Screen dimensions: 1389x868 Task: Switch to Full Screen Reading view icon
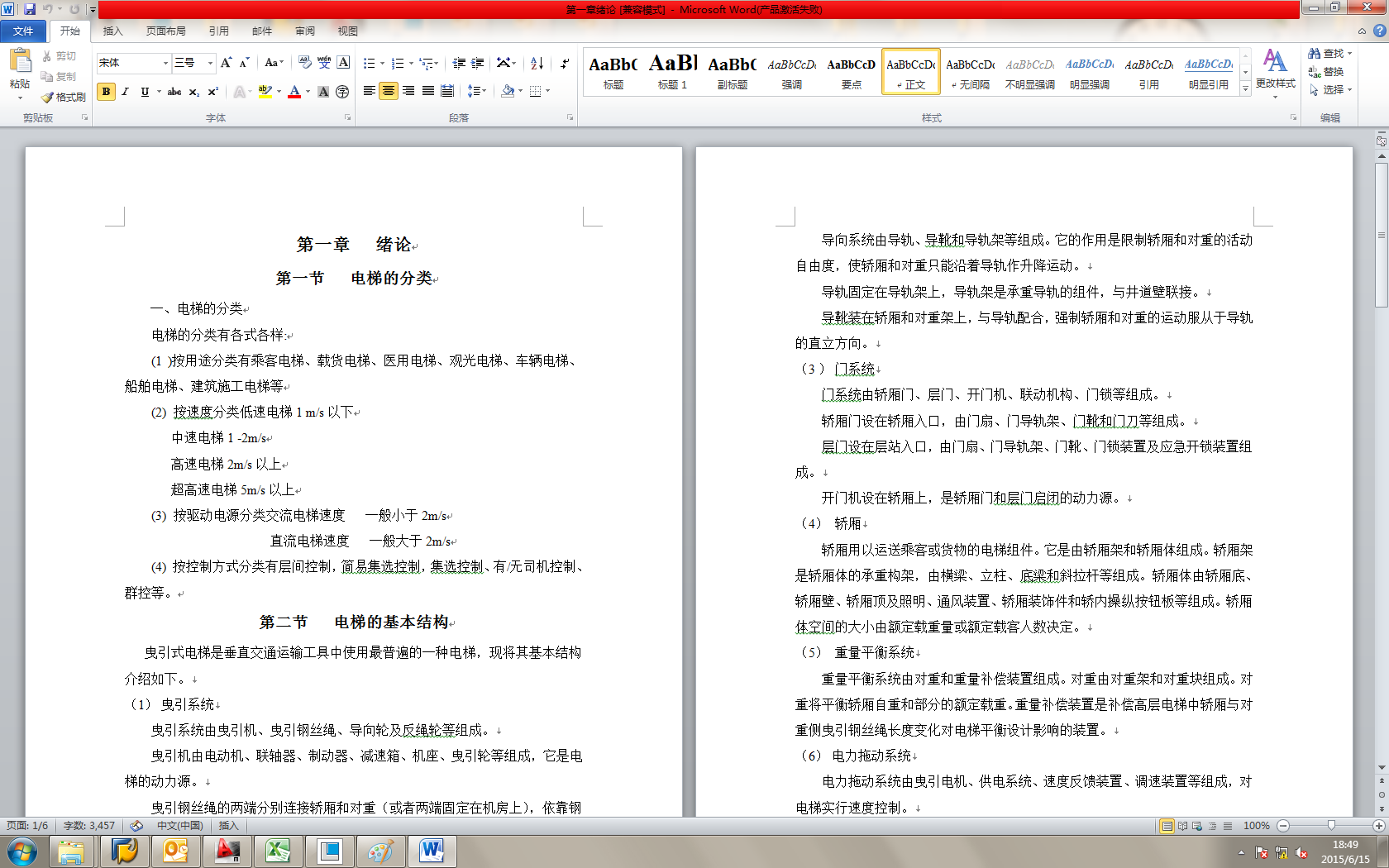[x=1182, y=826]
